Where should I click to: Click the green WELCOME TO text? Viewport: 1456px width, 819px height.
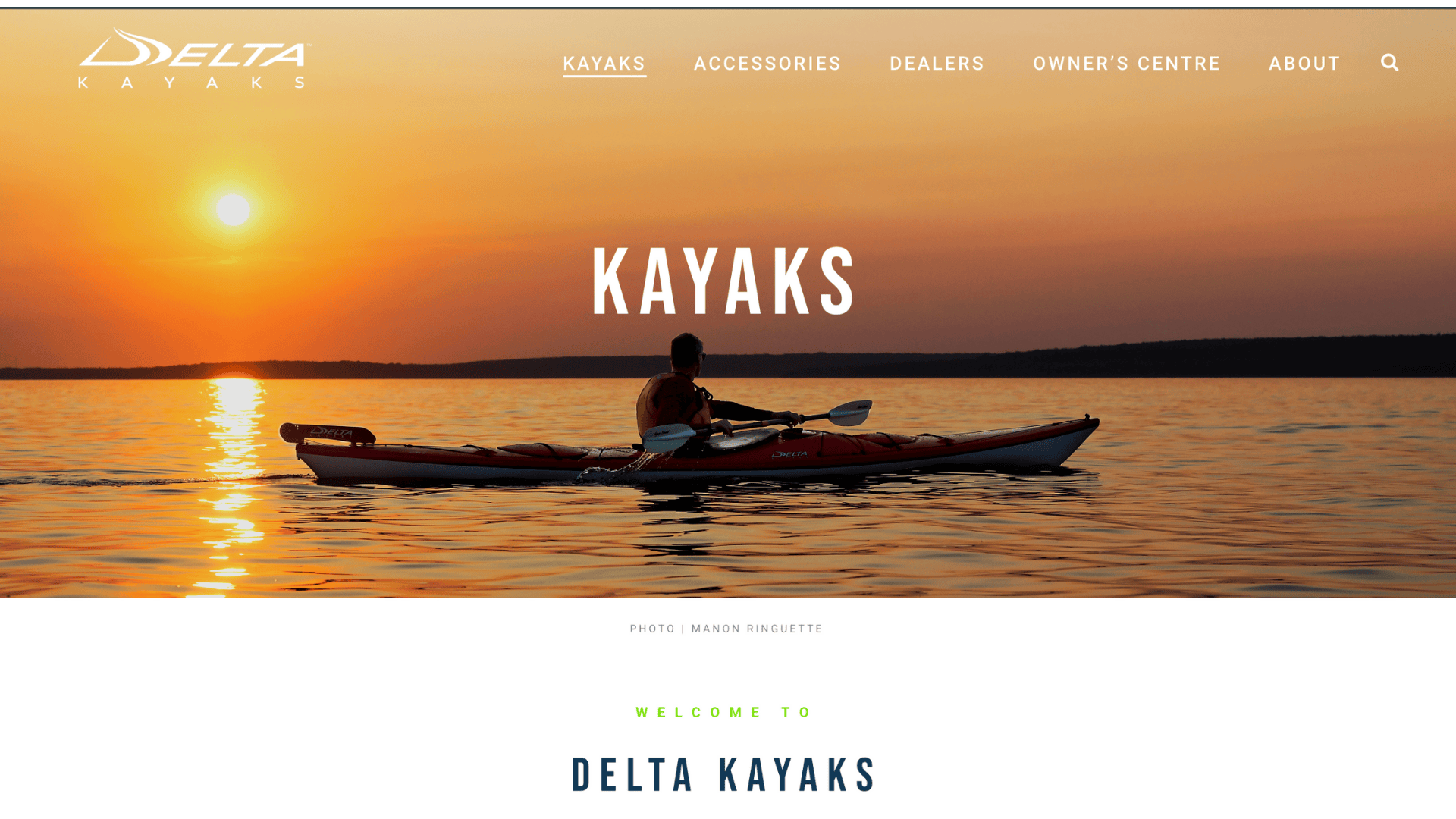724,712
